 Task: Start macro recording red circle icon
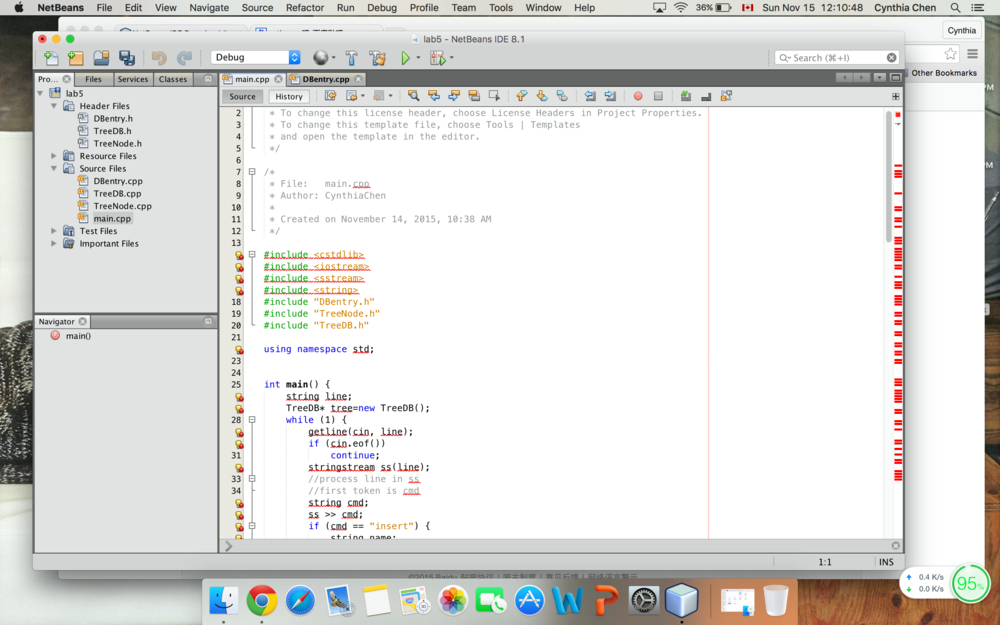click(638, 96)
